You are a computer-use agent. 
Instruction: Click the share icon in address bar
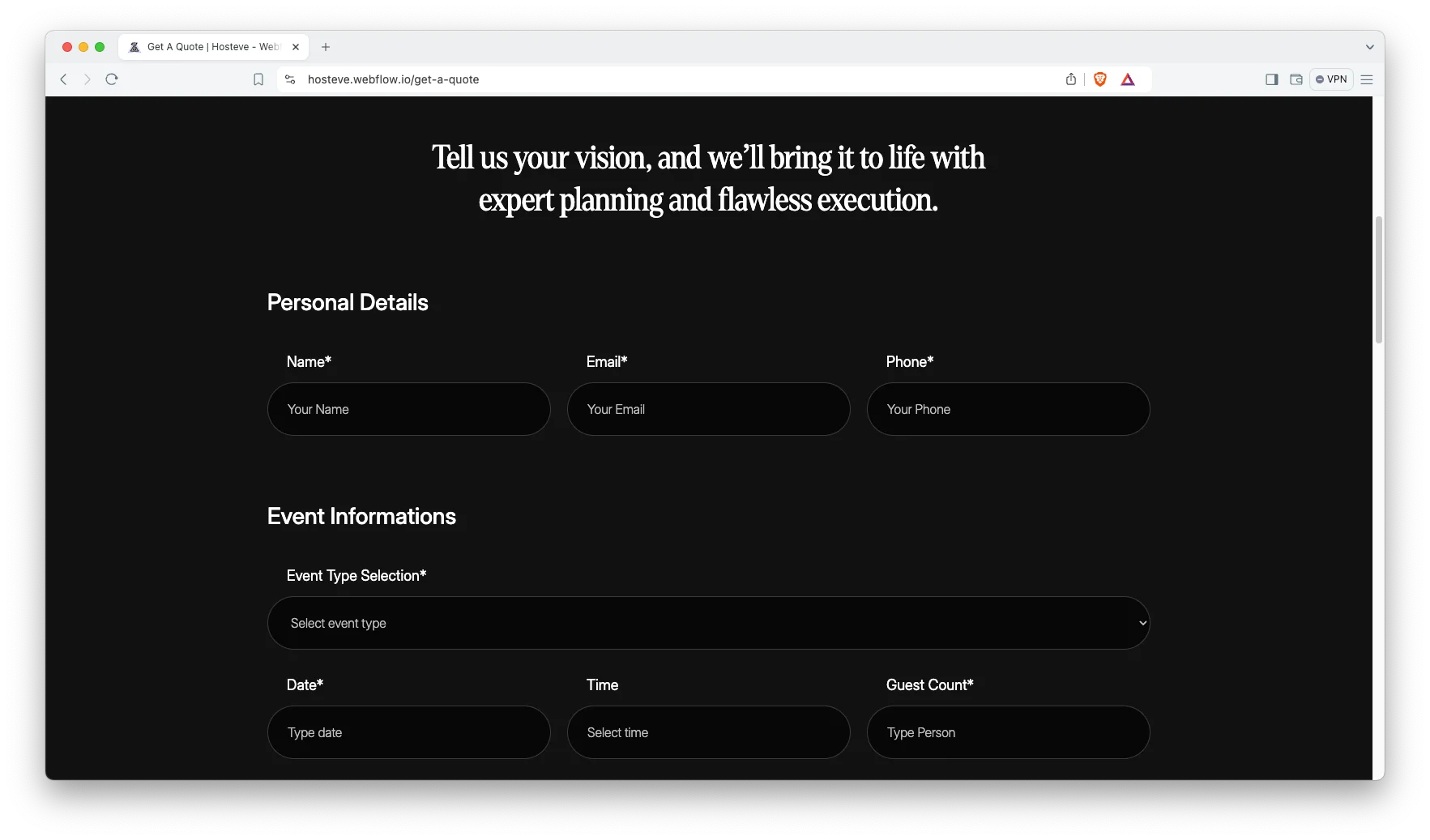point(1071,79)
